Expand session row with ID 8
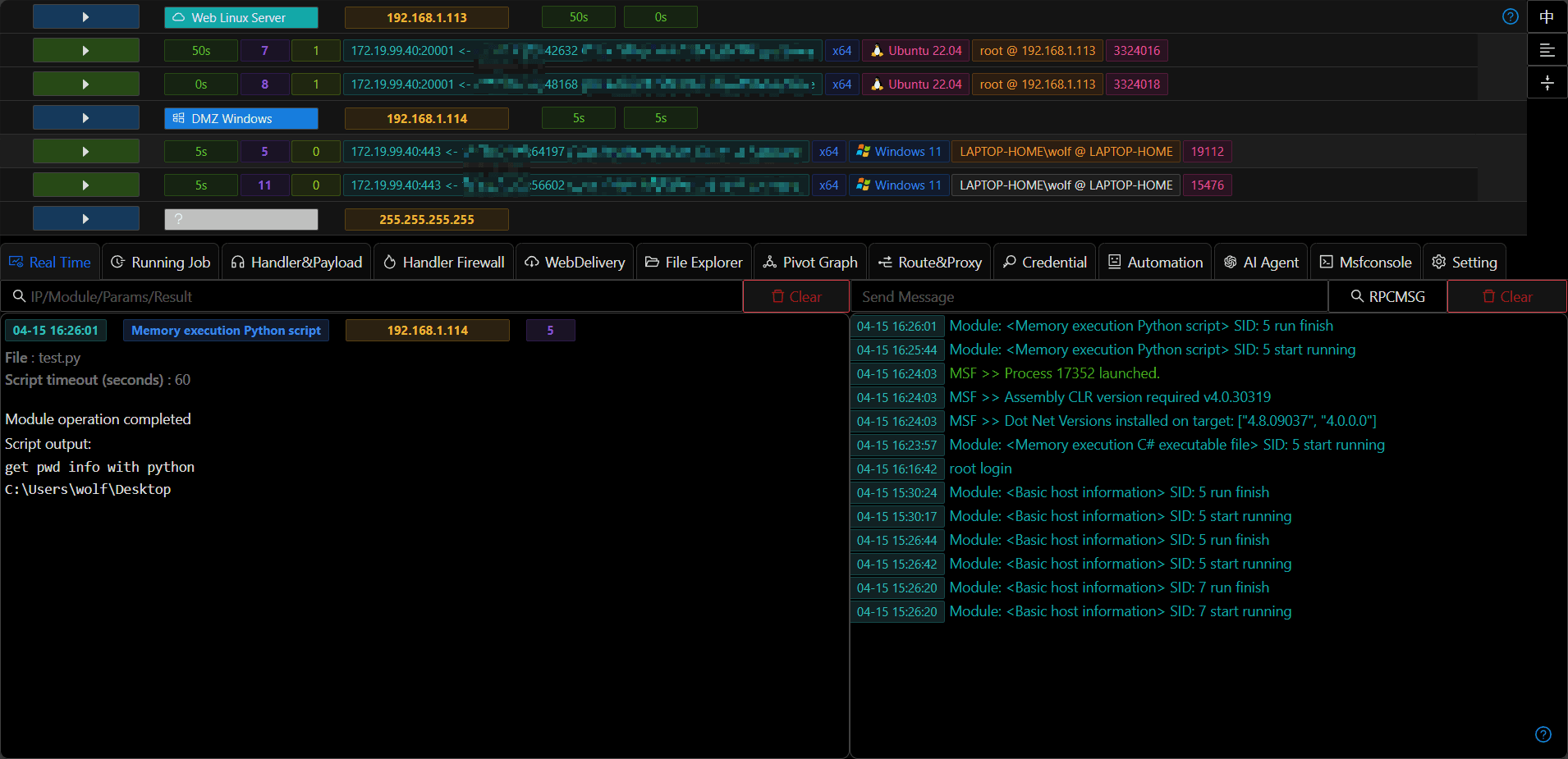This screenshot has height=759, width=1568. click(x=86, y=85)
